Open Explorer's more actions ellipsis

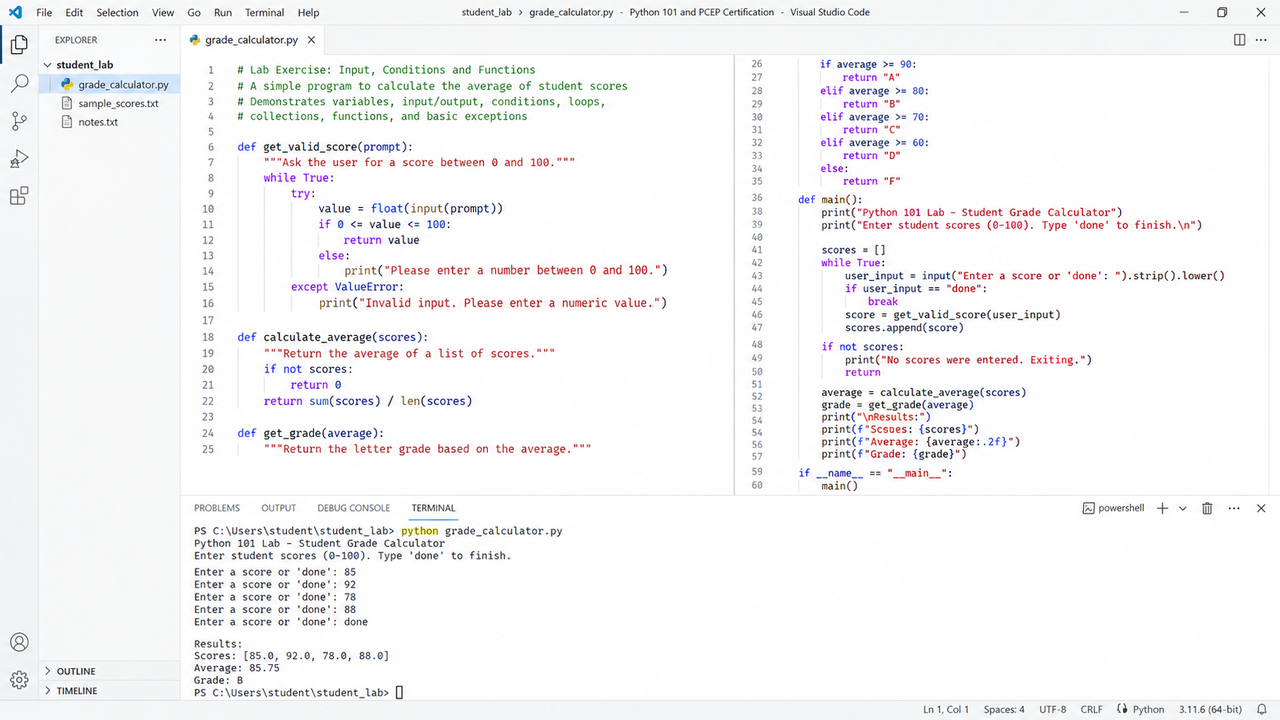pyautogui.click(x=161, y=40)
